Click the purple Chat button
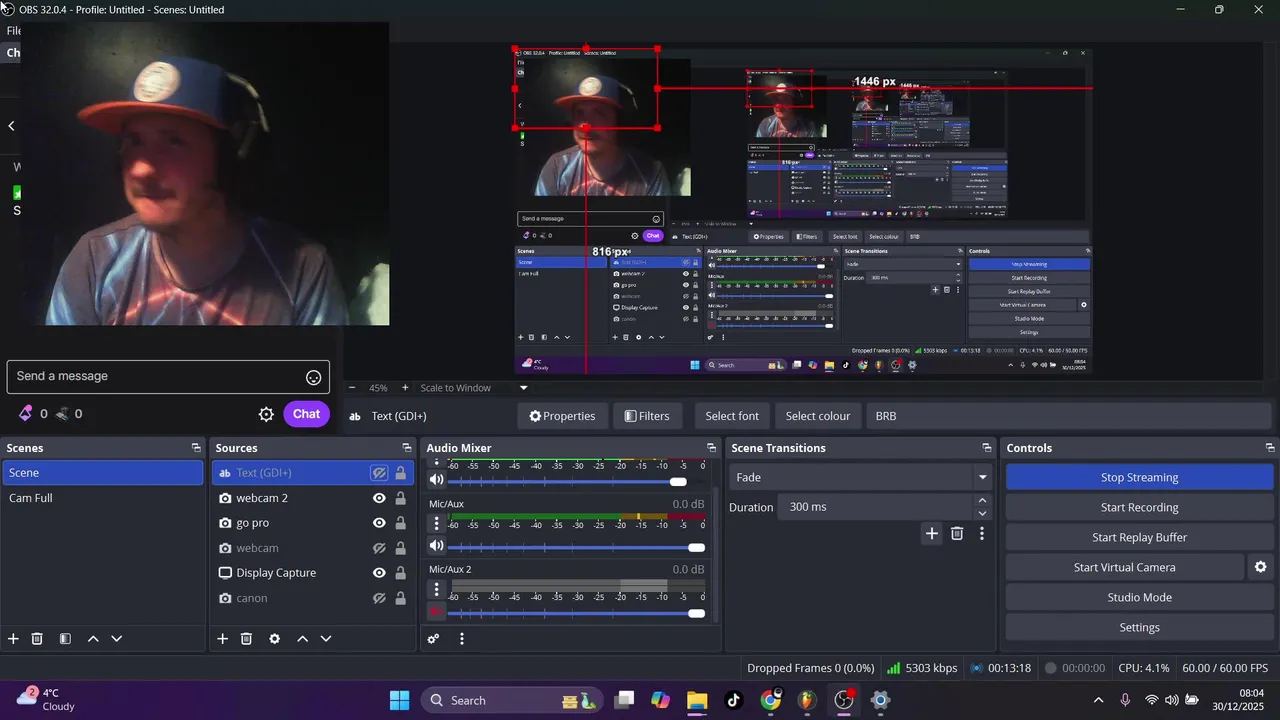The width and height of the screenshot is (1280, 720). coord(306,414)
